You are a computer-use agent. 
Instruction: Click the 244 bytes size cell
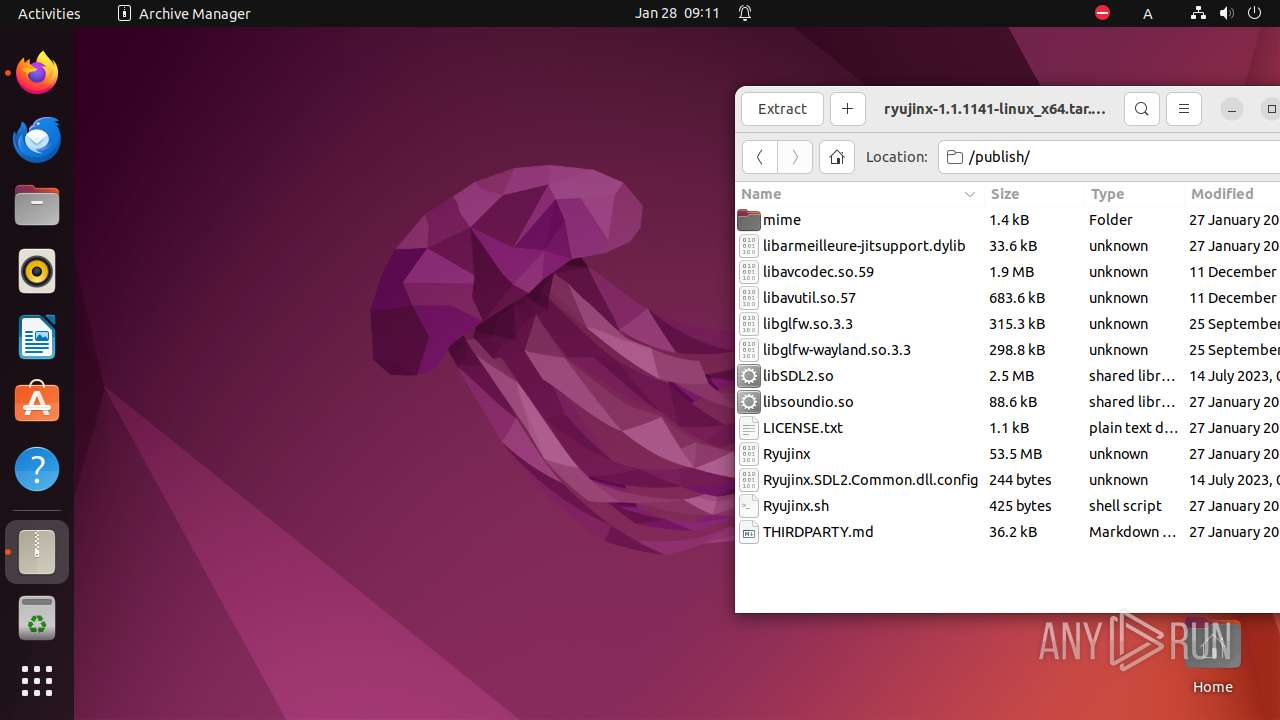tap(1020, 480)
